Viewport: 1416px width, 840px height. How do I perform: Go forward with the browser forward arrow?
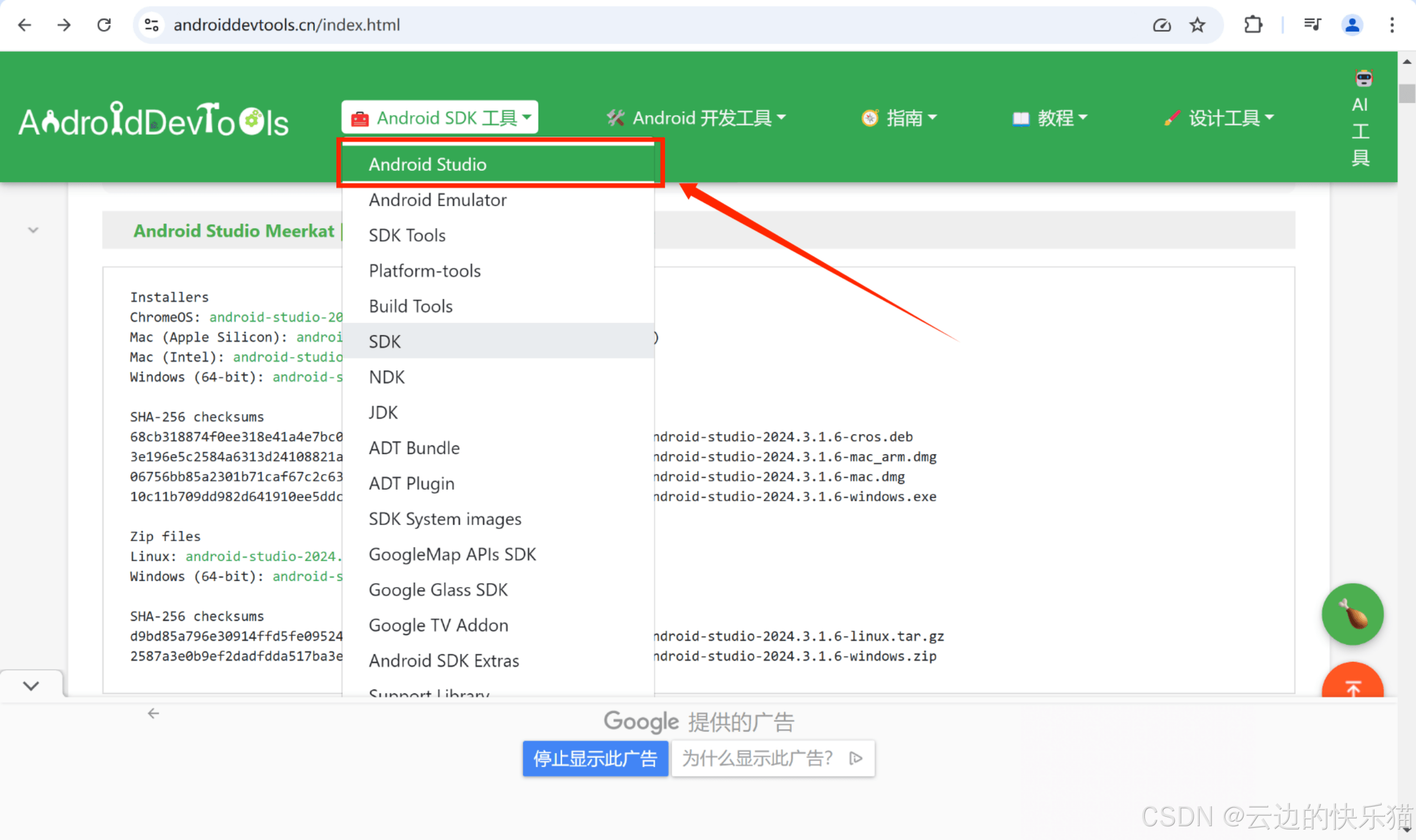pos(64,25)
